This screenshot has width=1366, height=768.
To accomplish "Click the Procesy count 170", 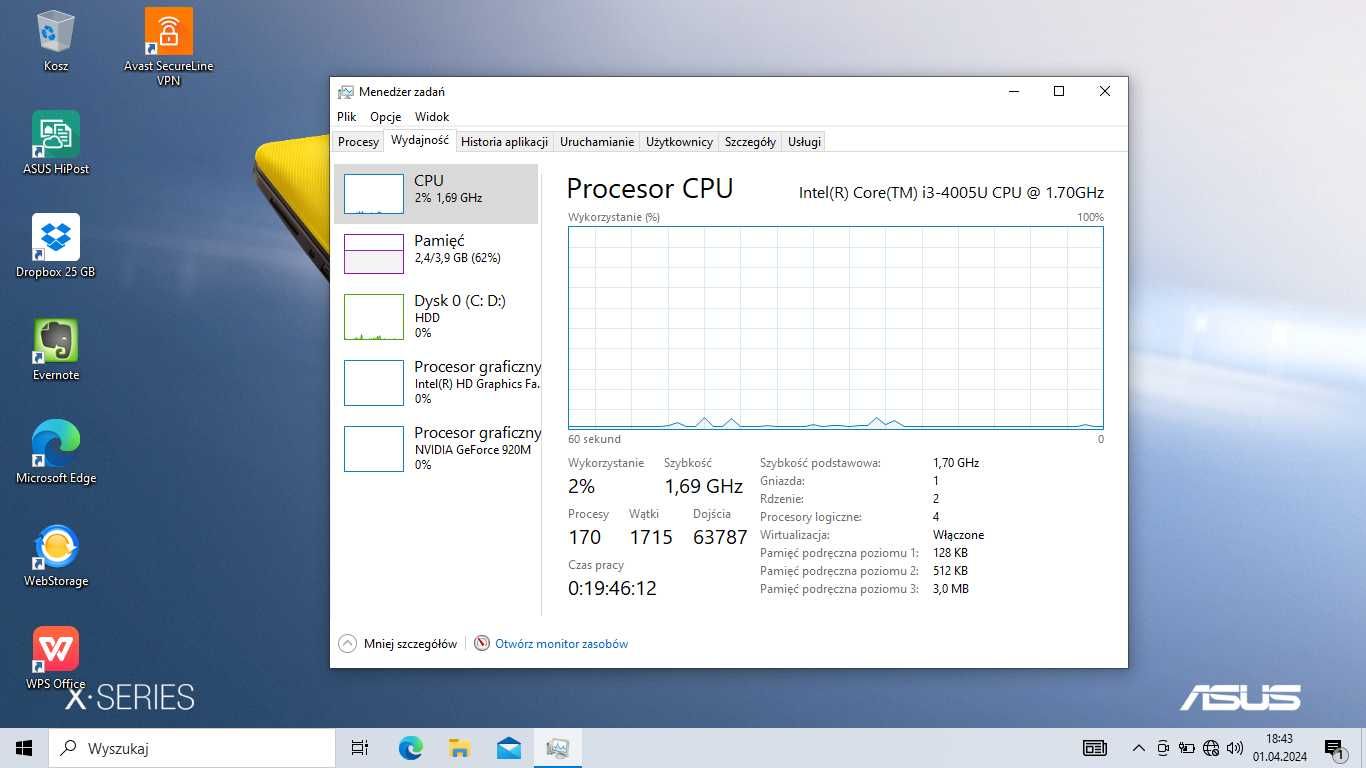I will click(x=584, y=537).
